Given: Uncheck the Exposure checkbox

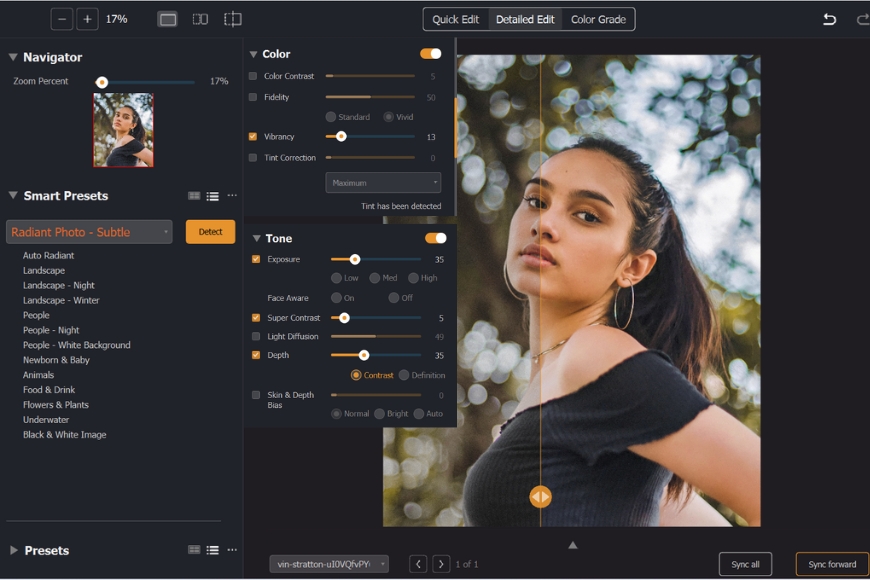Looking at the screenshot, I should pyautogui.click(x=256, y=259).
